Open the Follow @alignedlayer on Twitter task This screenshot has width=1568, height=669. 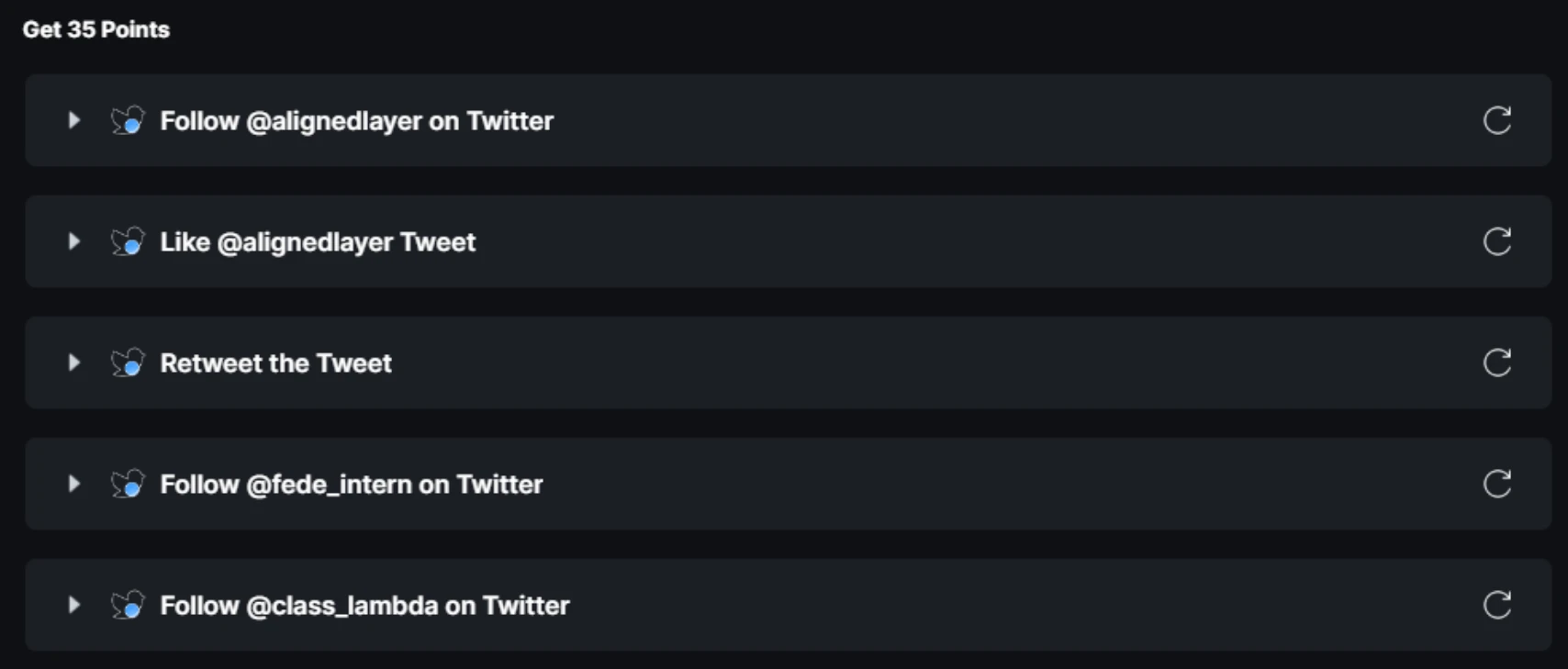356,121
